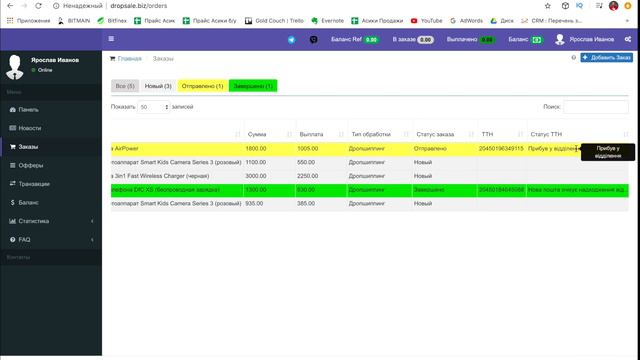Click Главная breadcrumb link
The height and width of the screenshot is (360, 640).
point(129,59)
